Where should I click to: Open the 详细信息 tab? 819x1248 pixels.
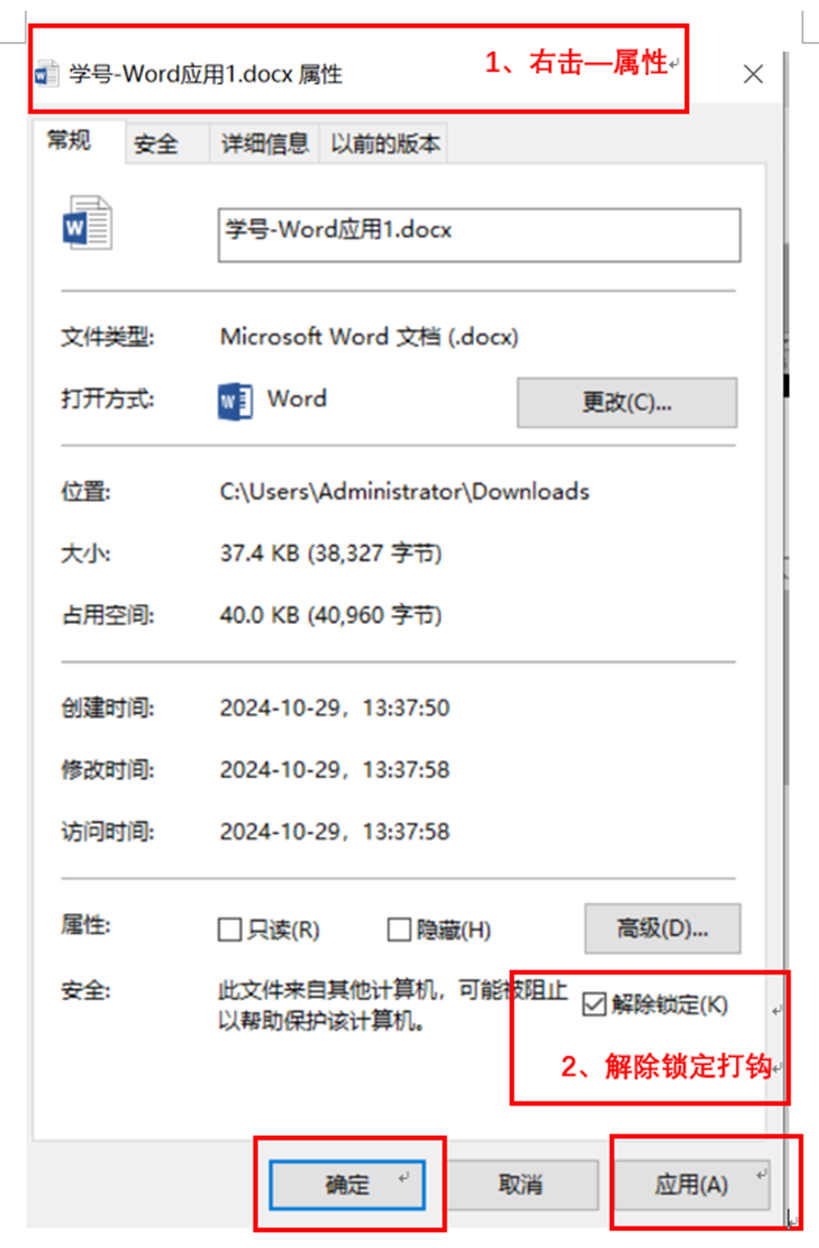point(265,144)
